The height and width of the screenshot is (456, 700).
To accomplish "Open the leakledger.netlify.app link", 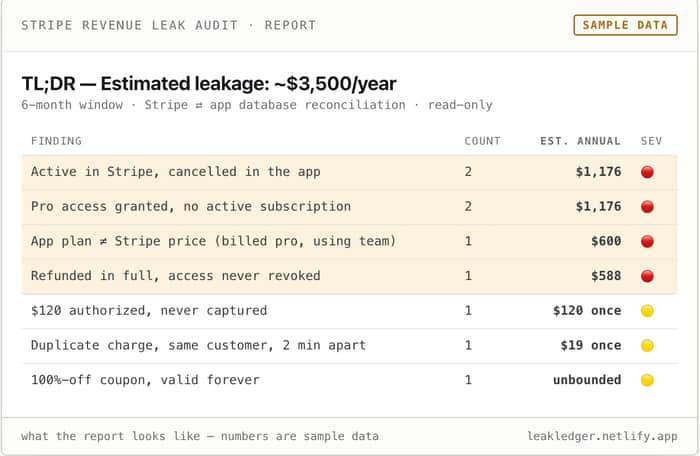I will tap(602, 436).
